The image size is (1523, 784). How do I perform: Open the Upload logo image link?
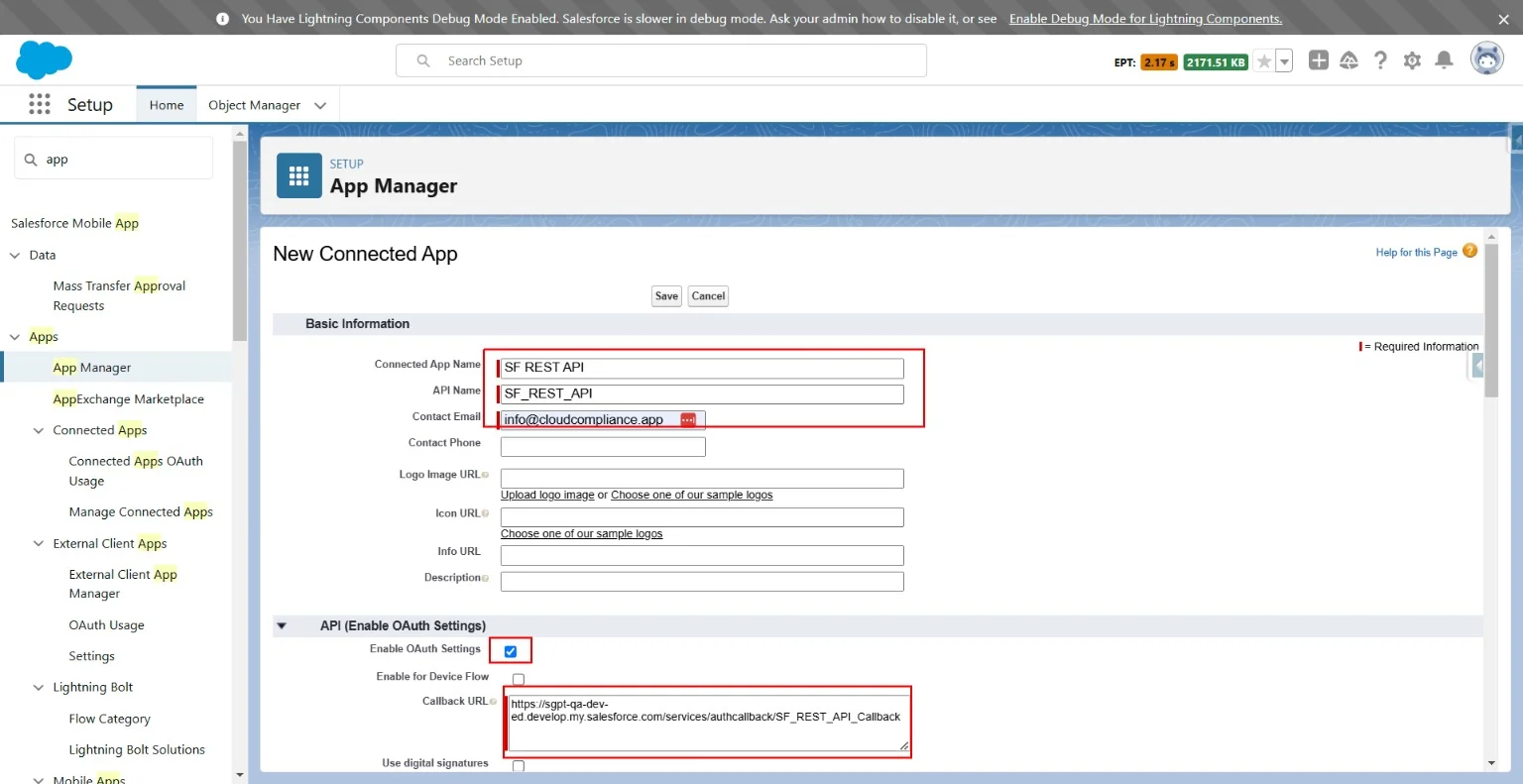(547, 495)
